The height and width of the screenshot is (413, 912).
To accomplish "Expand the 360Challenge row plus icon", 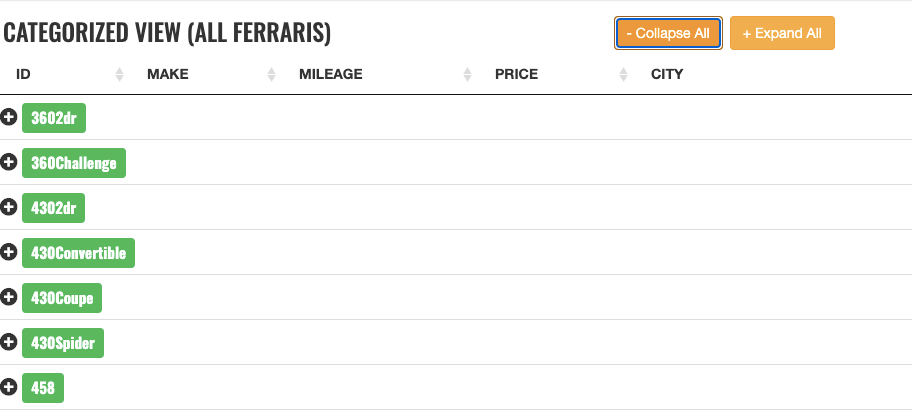I will 9,162.
